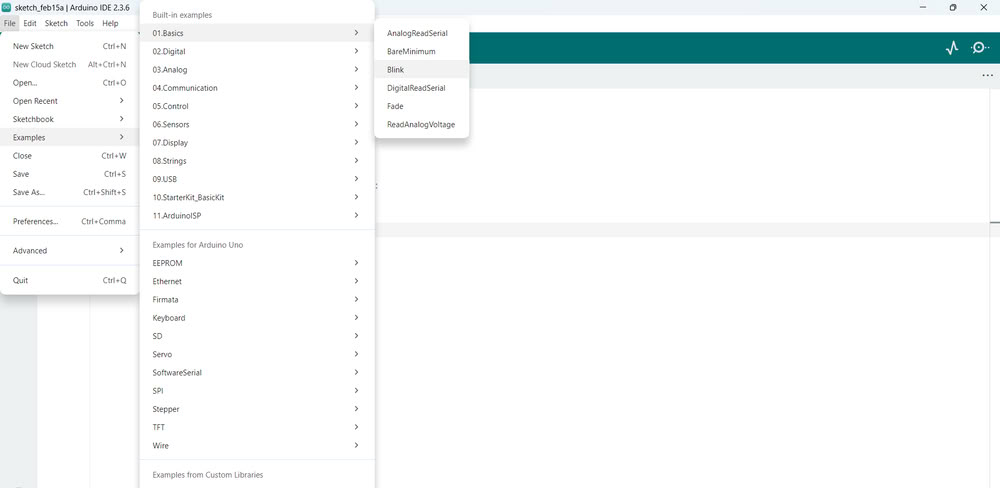This screenshot has width=1000, height=488.
Task: Select the Examples menu entry
Action: pyautogui.click(x=70, y=137)
